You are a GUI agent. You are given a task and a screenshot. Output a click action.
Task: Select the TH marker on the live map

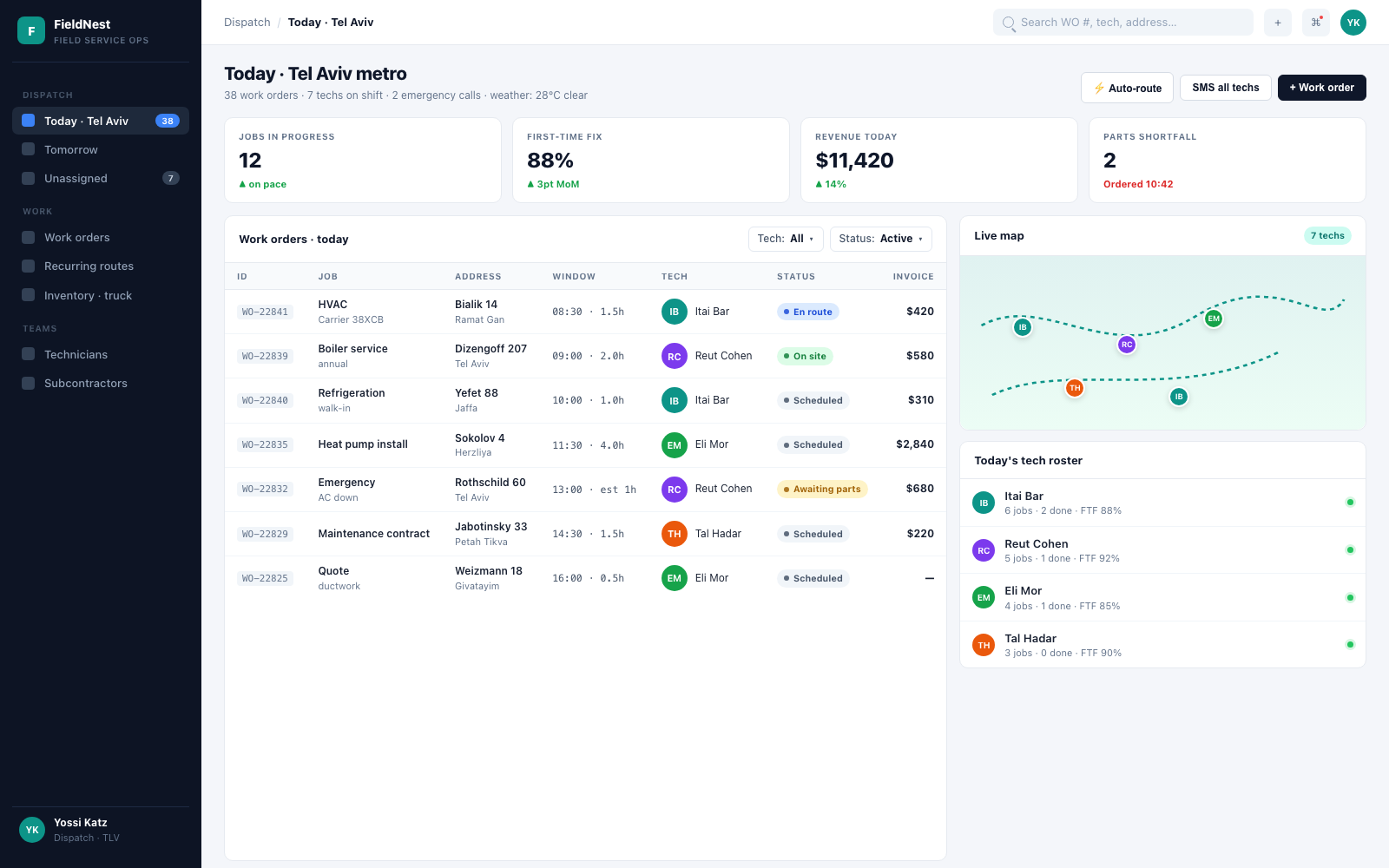(1075, 388)
